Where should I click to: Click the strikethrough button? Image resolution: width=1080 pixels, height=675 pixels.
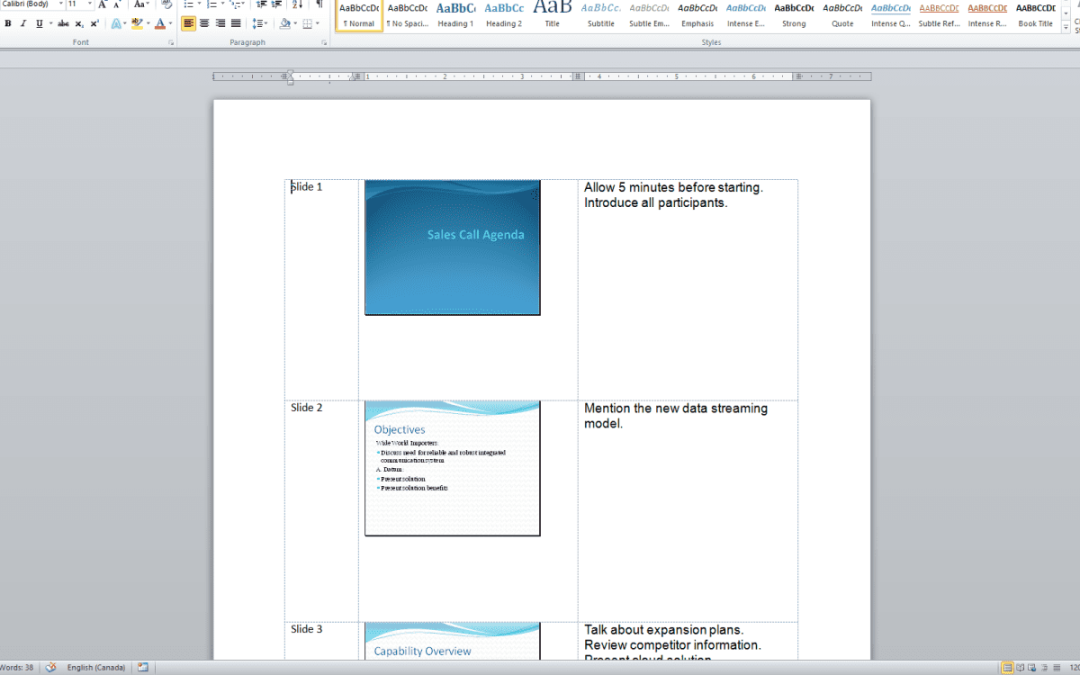63,23
